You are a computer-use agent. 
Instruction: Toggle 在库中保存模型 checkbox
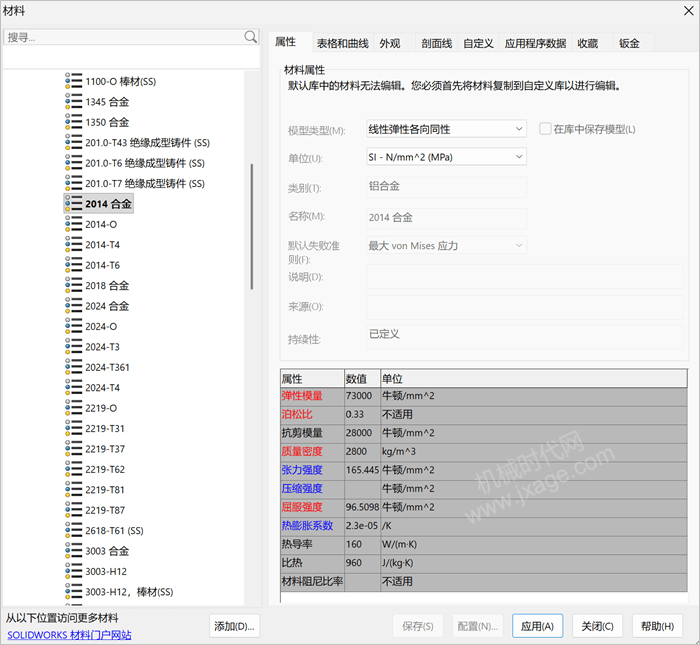[545, 129]
